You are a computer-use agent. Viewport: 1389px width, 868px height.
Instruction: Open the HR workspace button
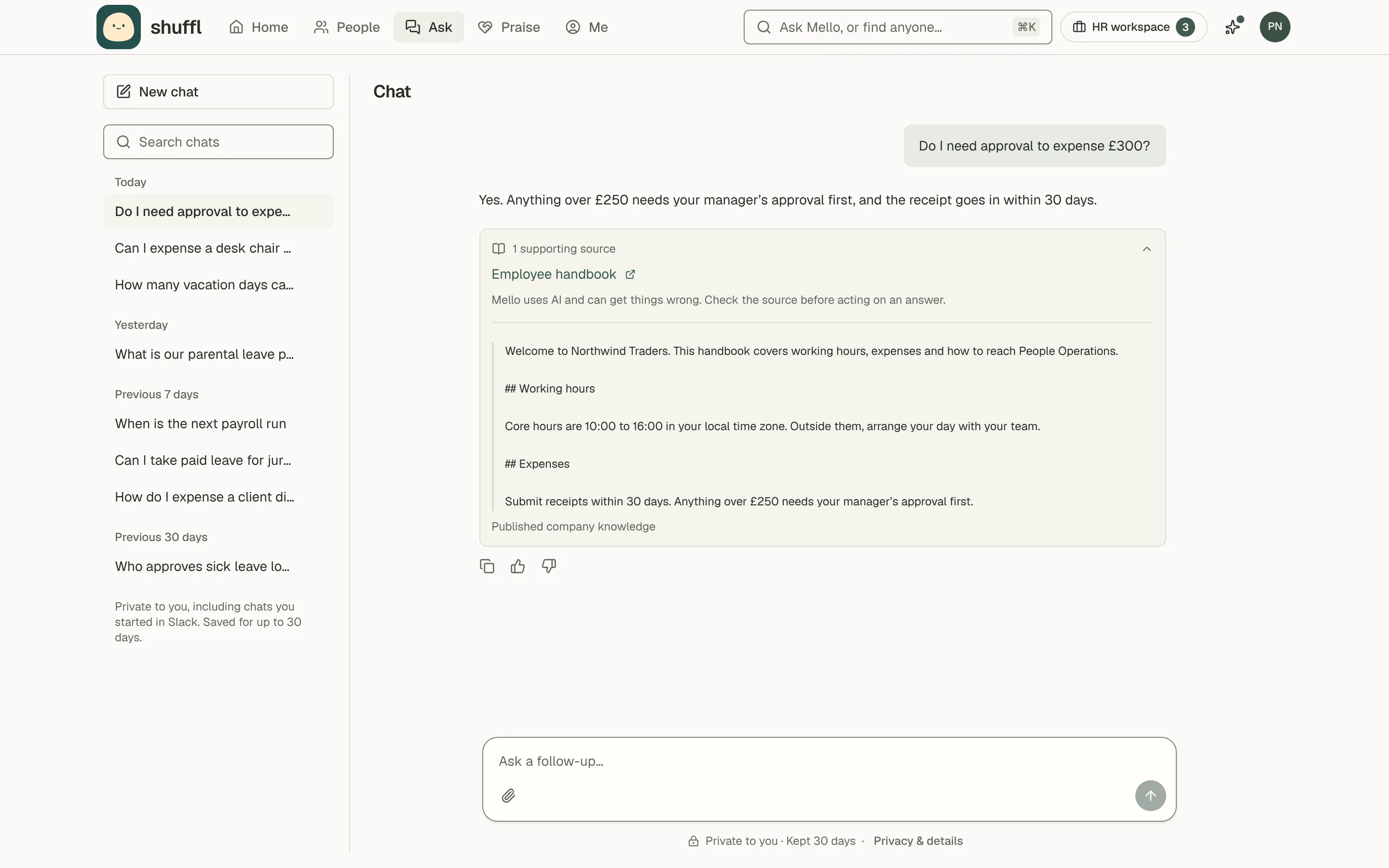pos(1133,27)
